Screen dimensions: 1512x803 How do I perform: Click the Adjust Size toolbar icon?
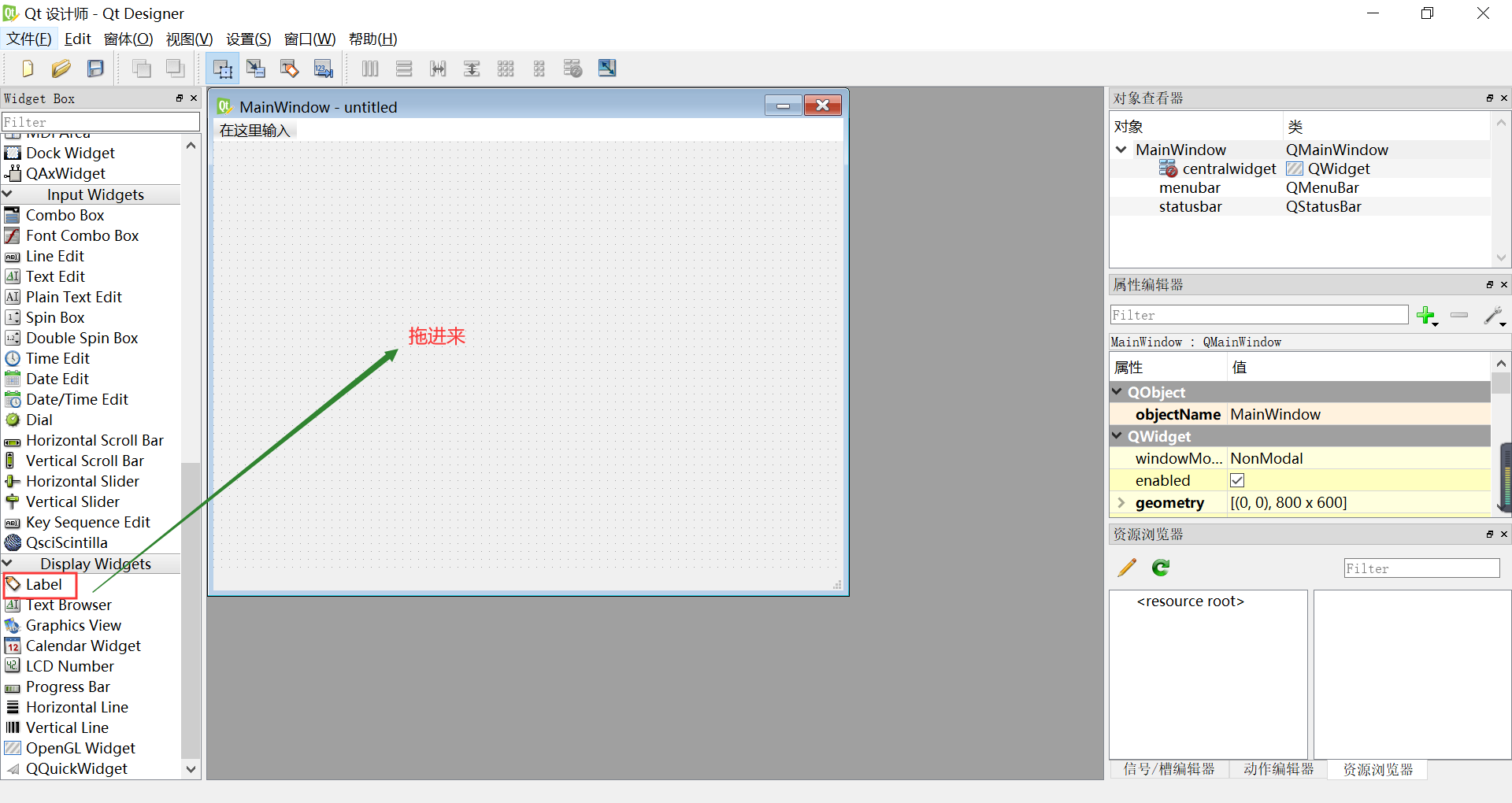coord(606,68)
